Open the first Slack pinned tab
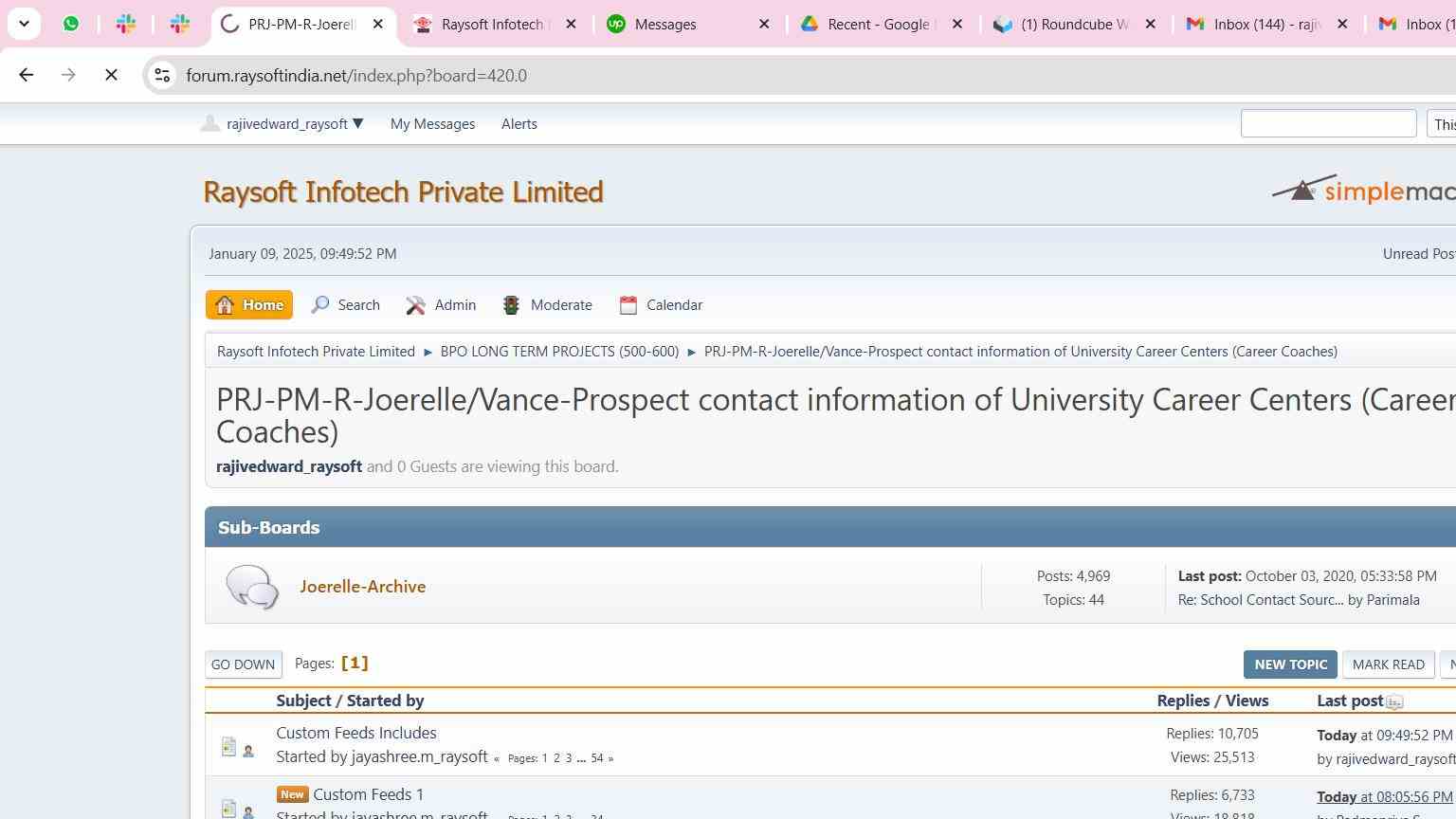This screenshot has height=819, width=1456. (125, 24)
